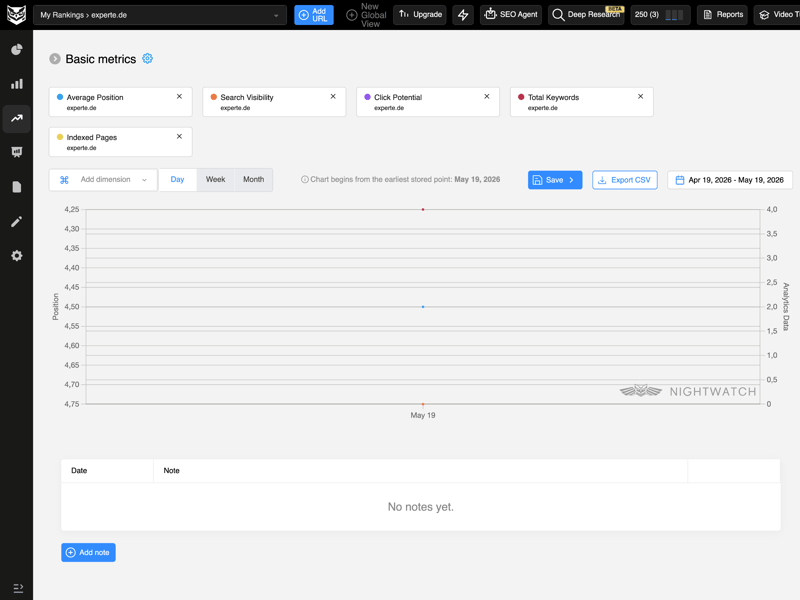Click the yellow Indexed Pages color dot

pyautogui.click(x=60, y=137)
